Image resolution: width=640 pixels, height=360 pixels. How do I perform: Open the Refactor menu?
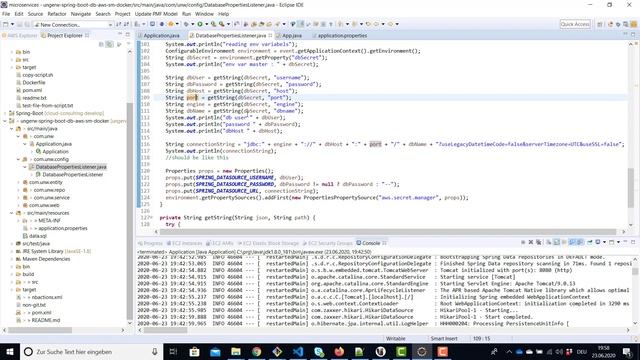point(57,14)
